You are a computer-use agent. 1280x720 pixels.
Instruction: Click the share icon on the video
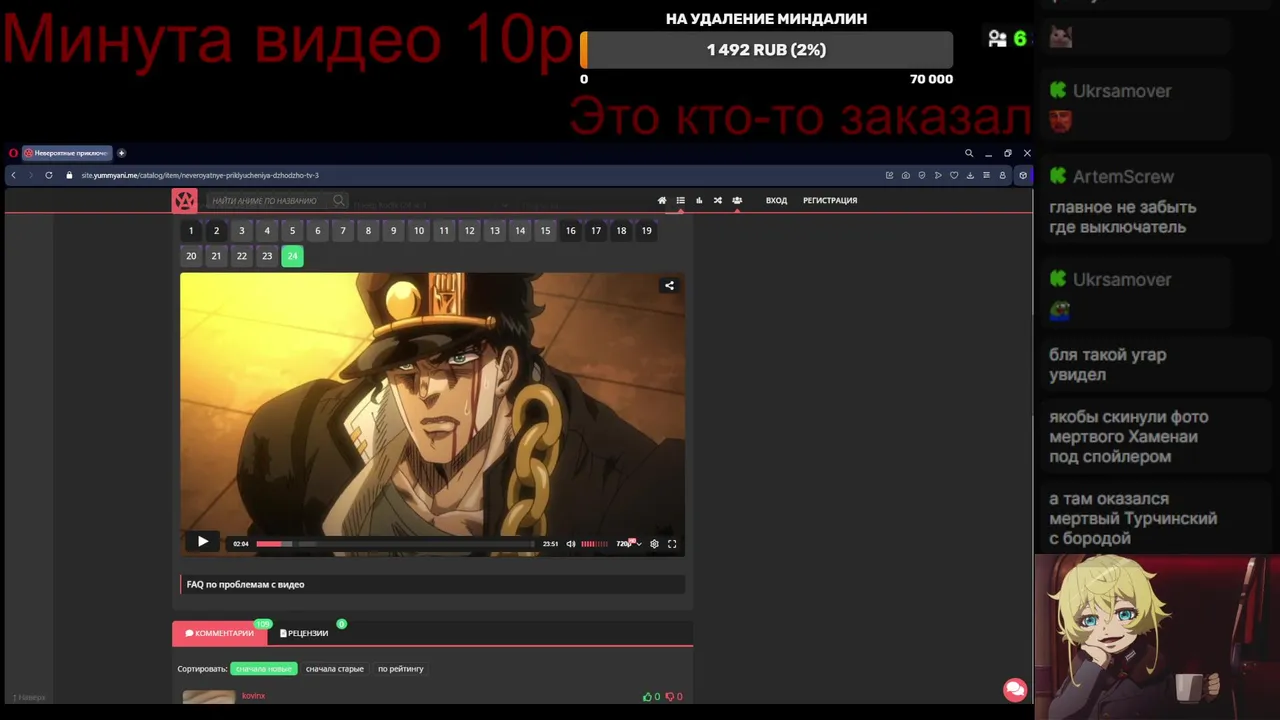tap(669, 286)
